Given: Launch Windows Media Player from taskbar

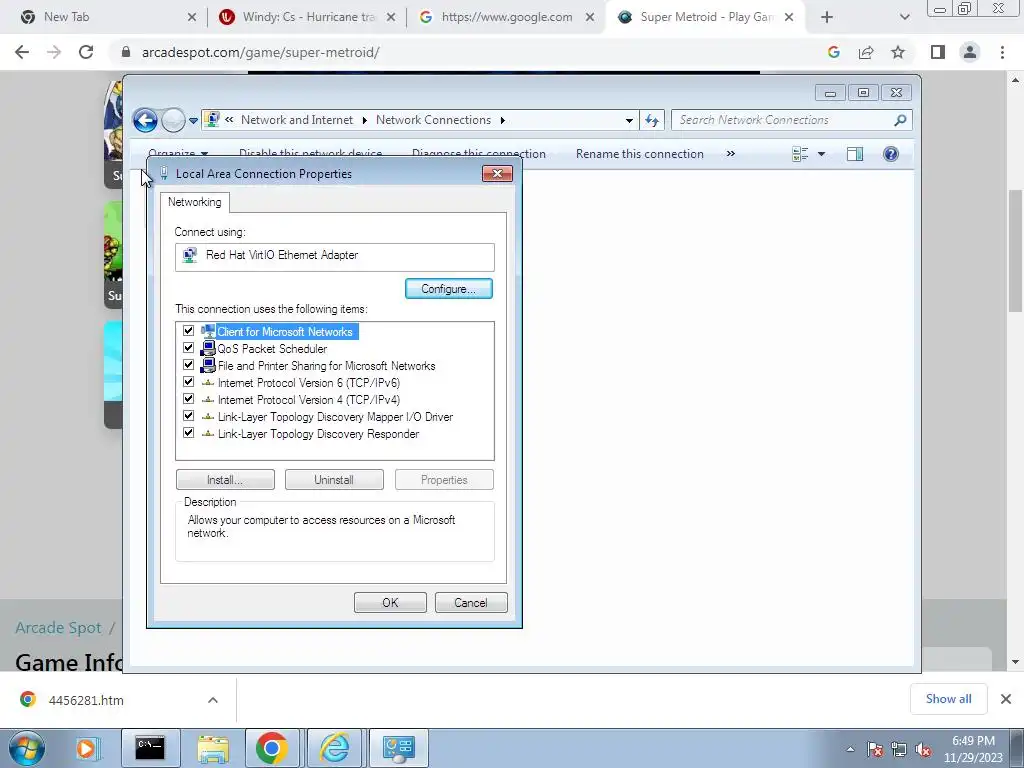Looking at the screenshot, I should [88, 748].
